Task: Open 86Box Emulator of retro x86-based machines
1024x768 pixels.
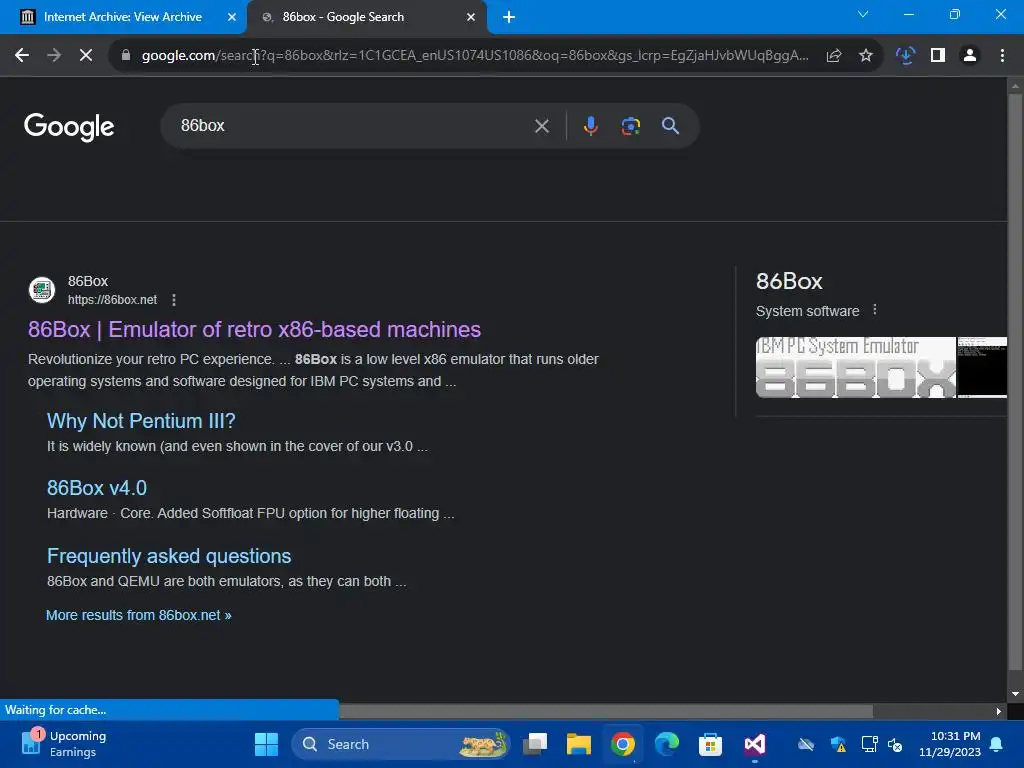Action: pos(254,329)
